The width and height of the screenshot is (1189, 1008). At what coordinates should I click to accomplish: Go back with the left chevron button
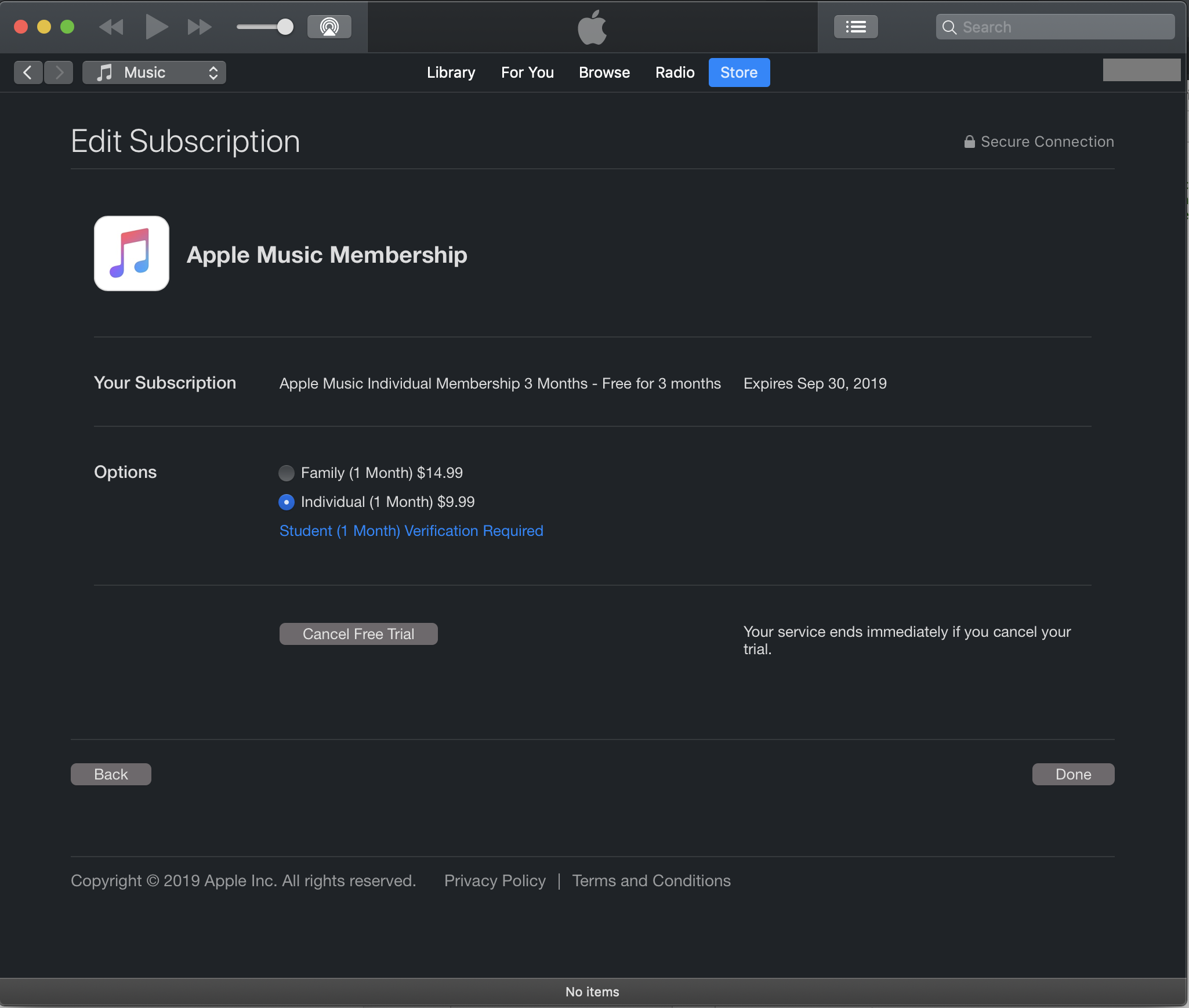[x=28, y=72]
